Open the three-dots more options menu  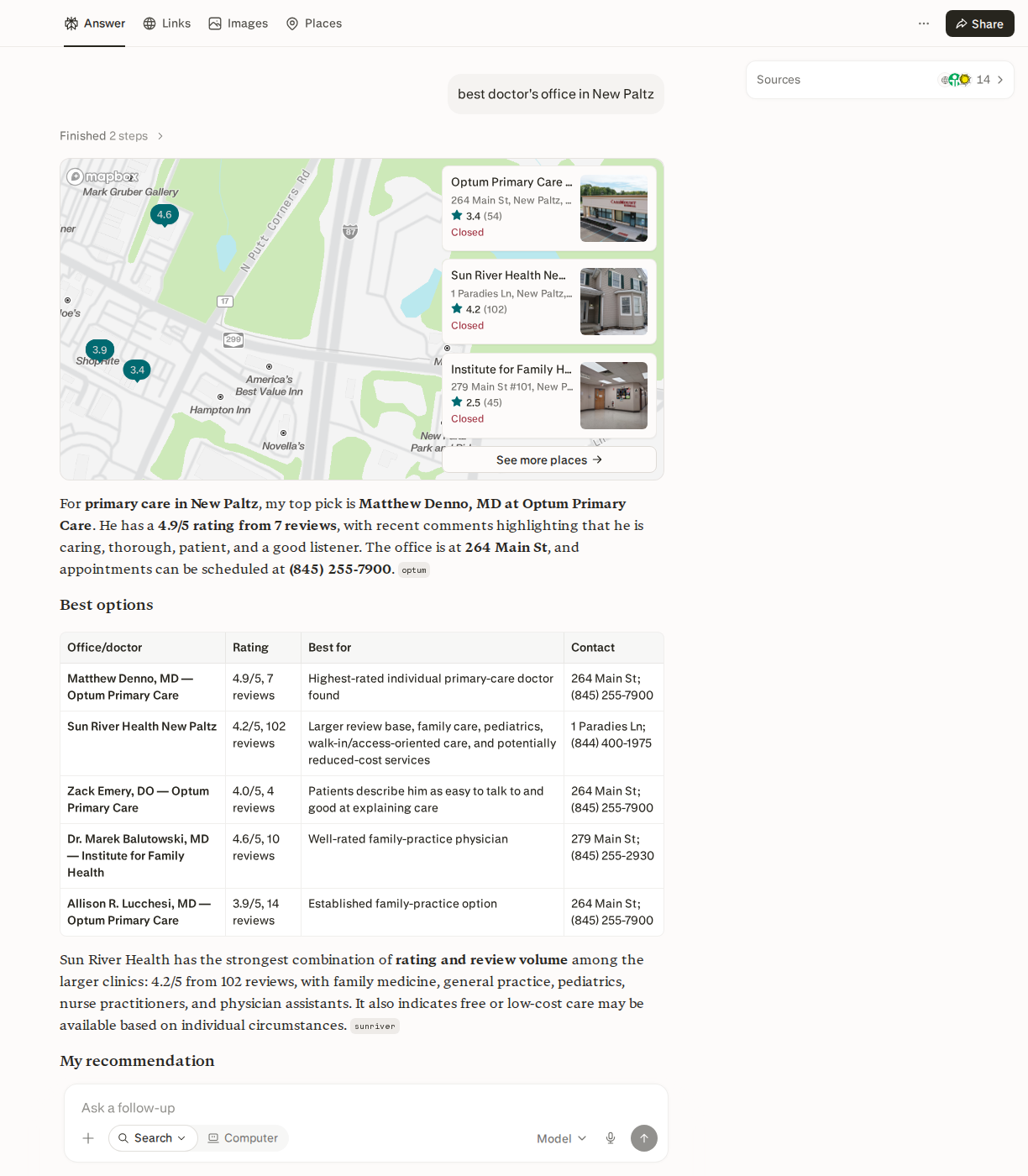point(924,24)
